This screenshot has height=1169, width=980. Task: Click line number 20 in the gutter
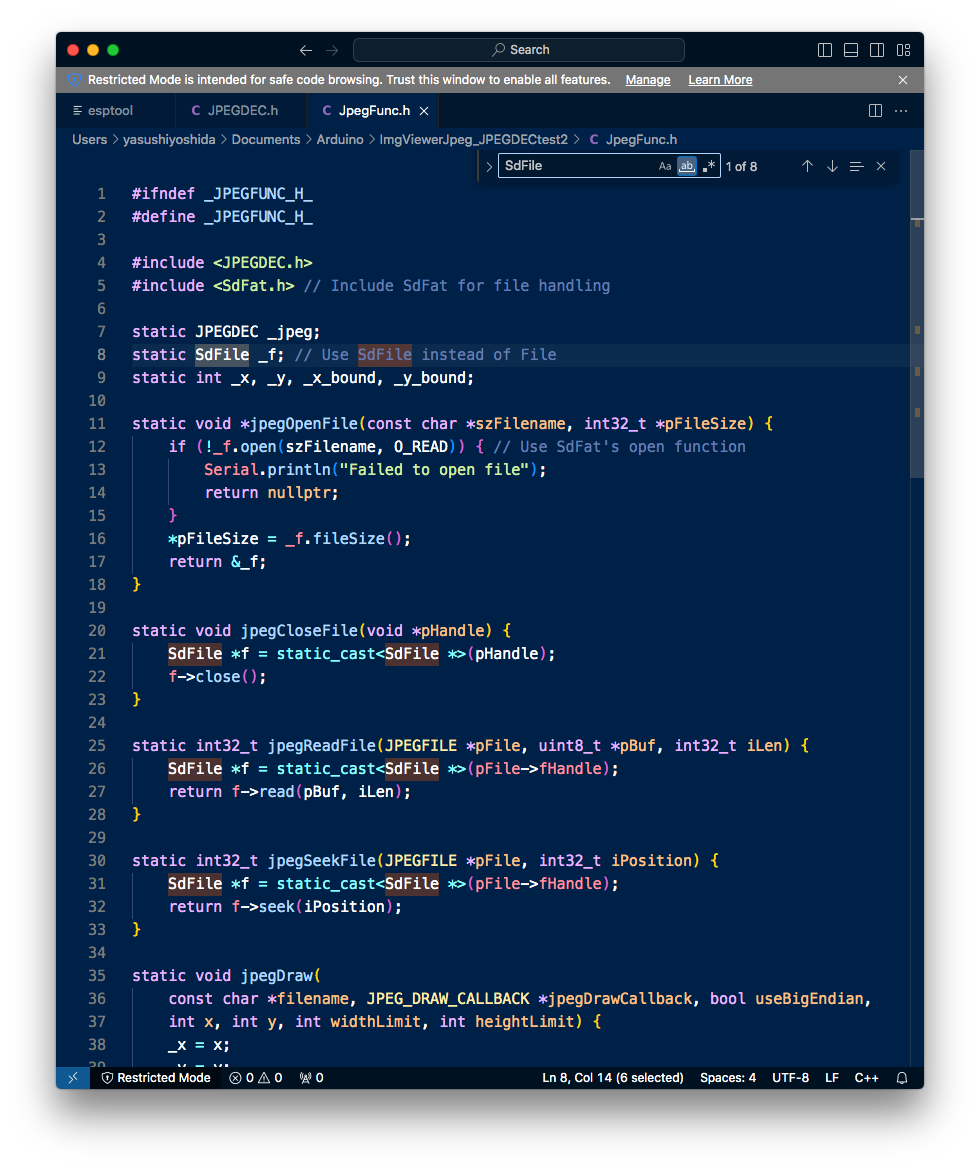[x=97, y=631]
